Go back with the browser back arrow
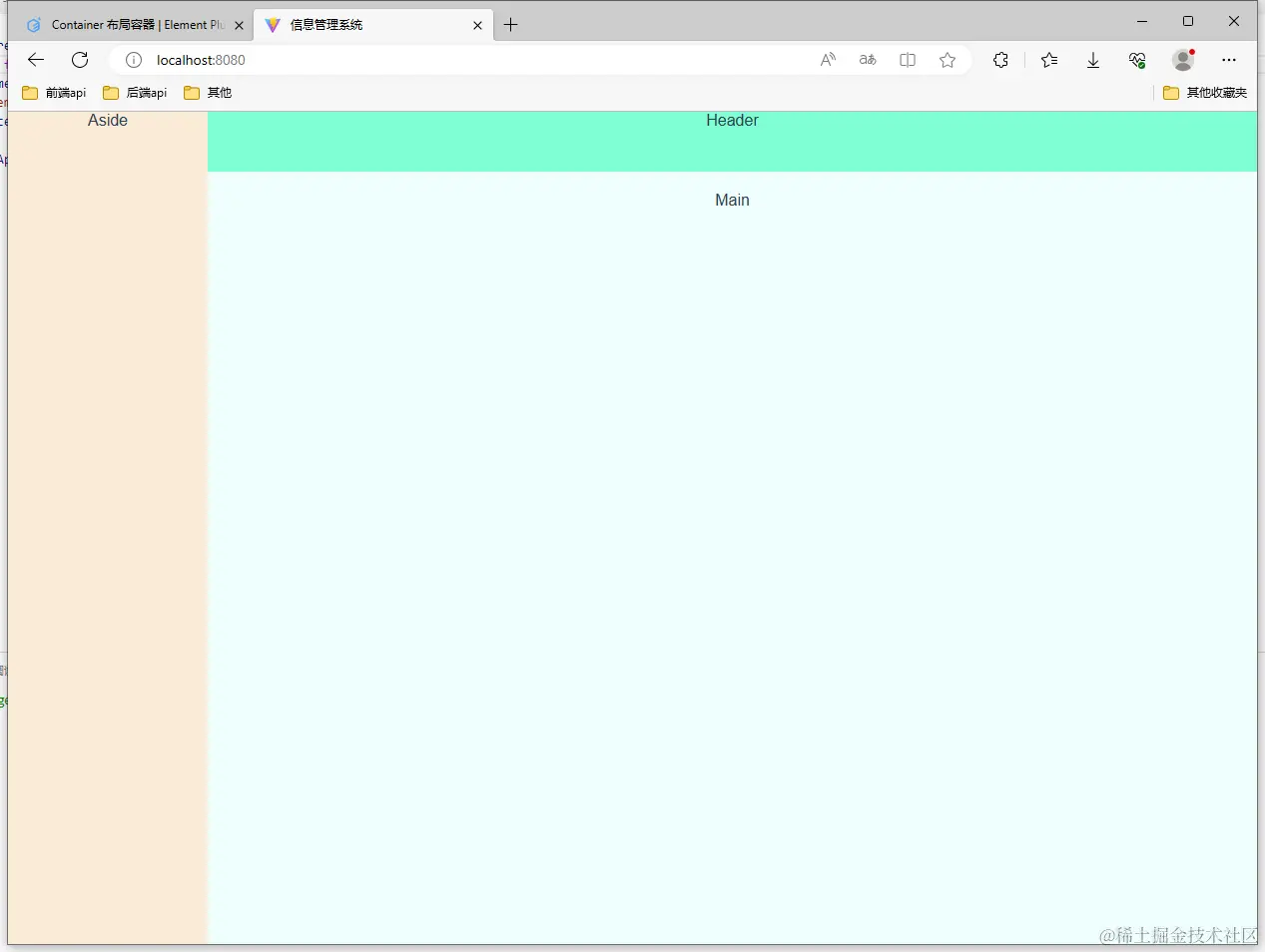The width and height of the screenshot is (1265, 952). (x=36, y=60)
